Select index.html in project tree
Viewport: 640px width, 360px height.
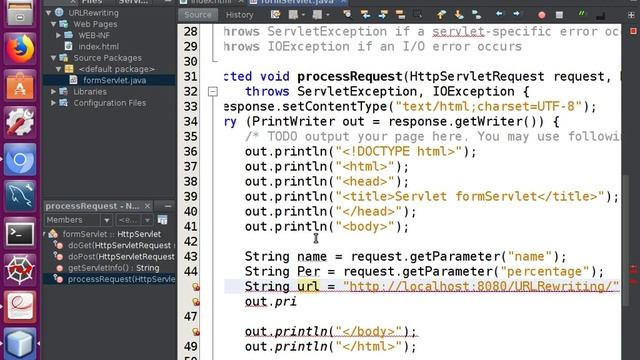98,47
